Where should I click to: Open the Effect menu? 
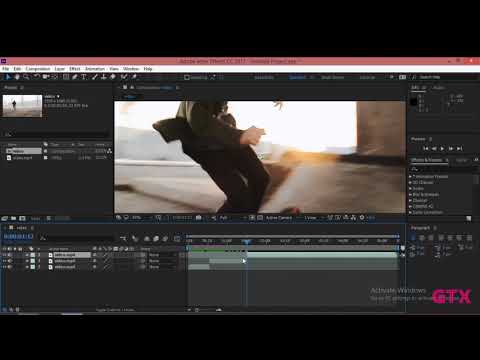(x=75, y=69)
